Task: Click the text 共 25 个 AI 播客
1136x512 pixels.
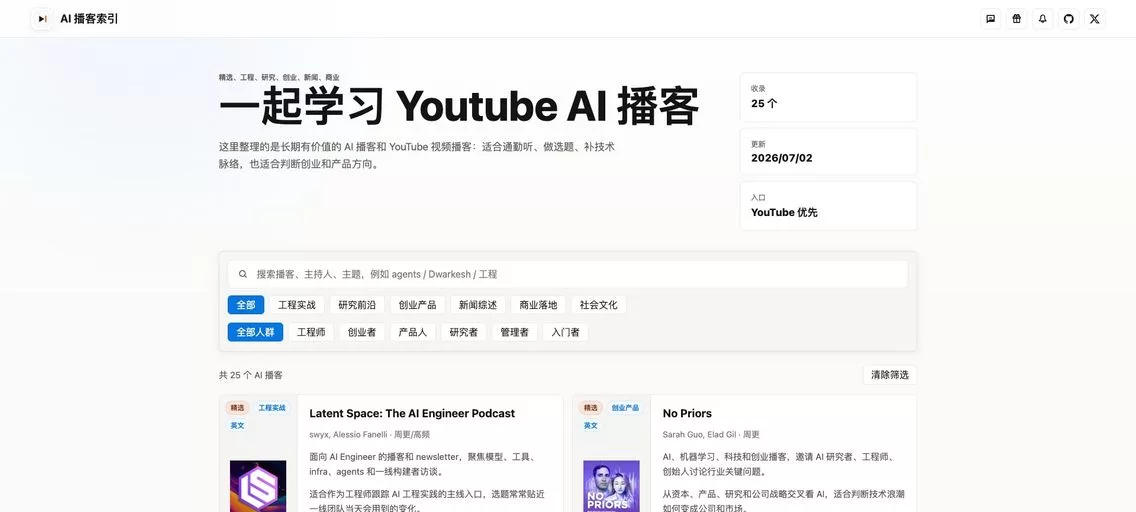Action: point(251,375)
